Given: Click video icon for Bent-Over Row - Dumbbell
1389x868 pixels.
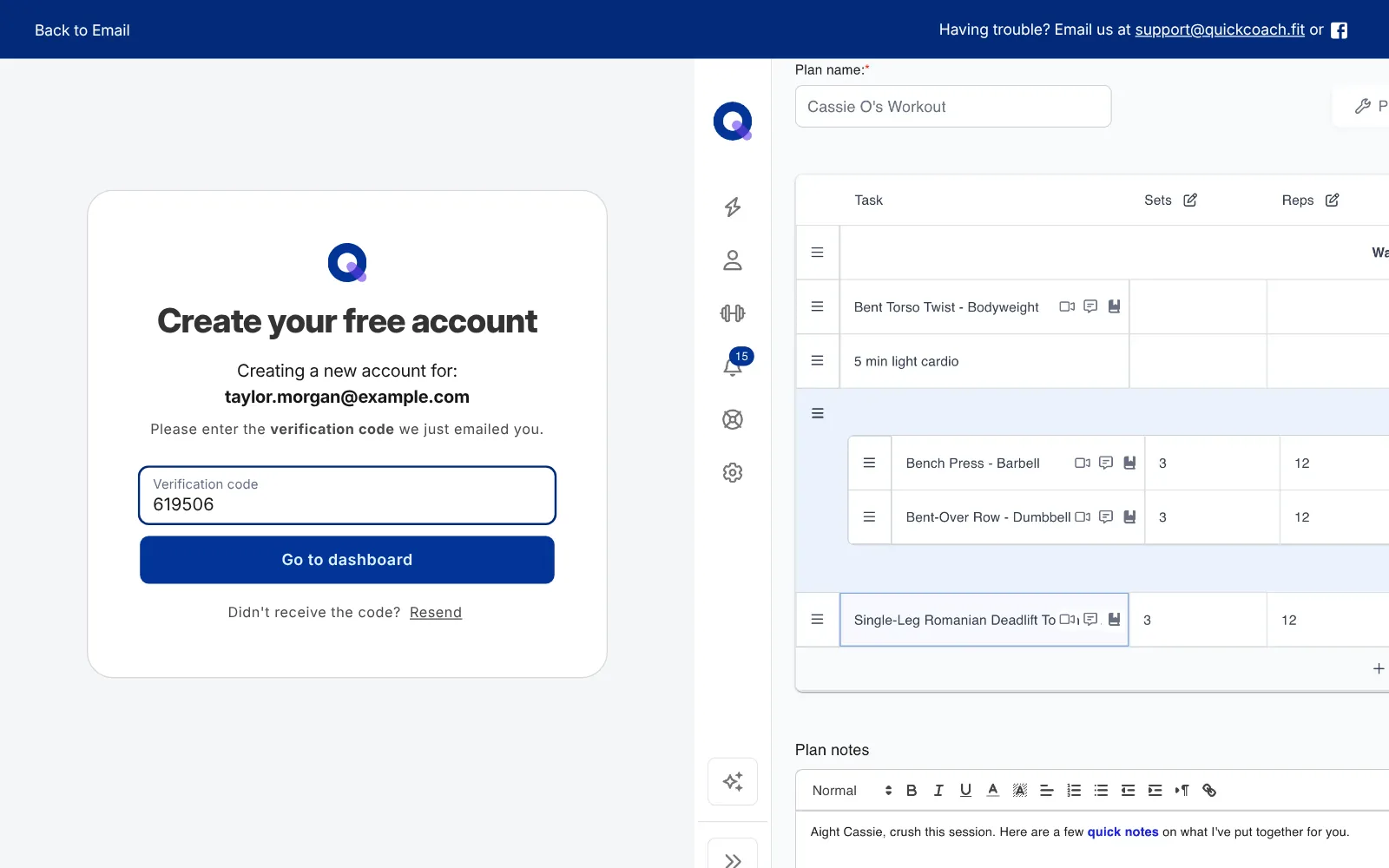Looking at the screenshot, I should click(1083, 516).
